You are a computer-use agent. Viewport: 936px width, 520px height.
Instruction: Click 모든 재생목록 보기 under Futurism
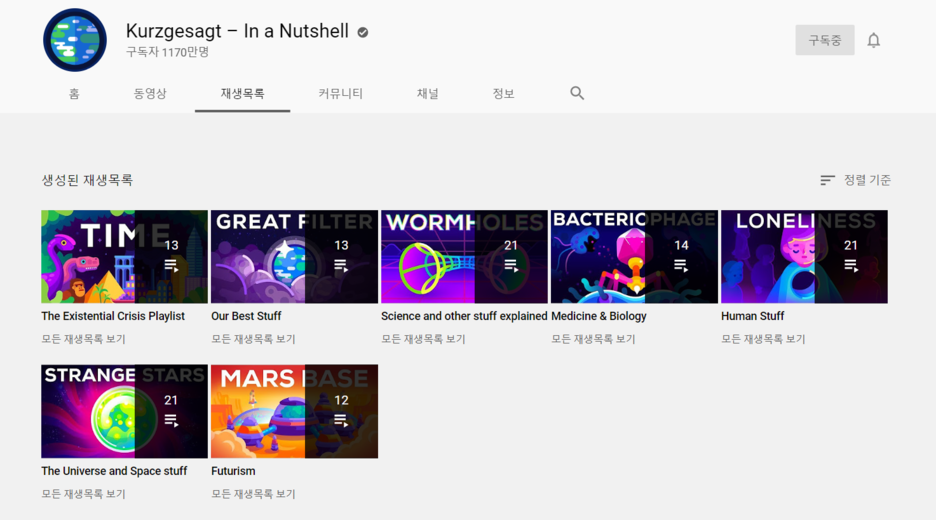[x=253, y=494]
